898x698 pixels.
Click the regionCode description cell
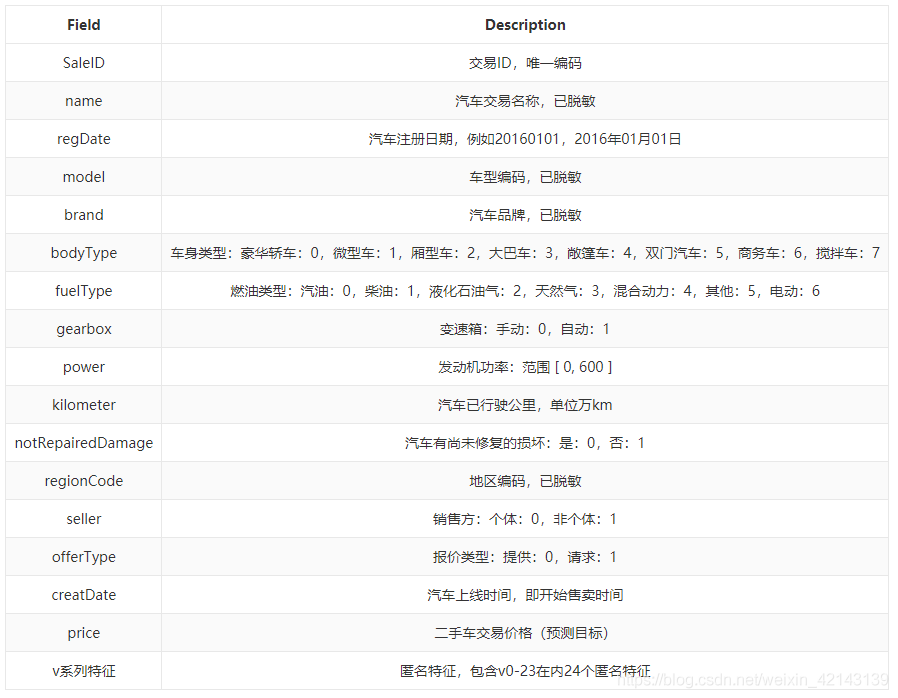click(x=524, y=480)
